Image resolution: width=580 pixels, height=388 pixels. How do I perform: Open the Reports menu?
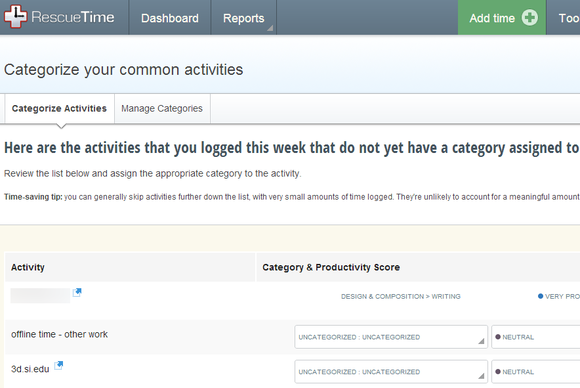244,18
